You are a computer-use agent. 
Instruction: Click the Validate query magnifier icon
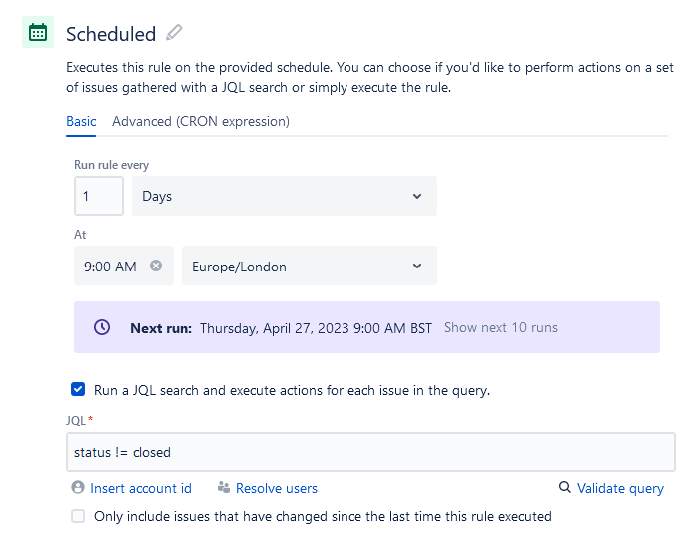[565, 488]
